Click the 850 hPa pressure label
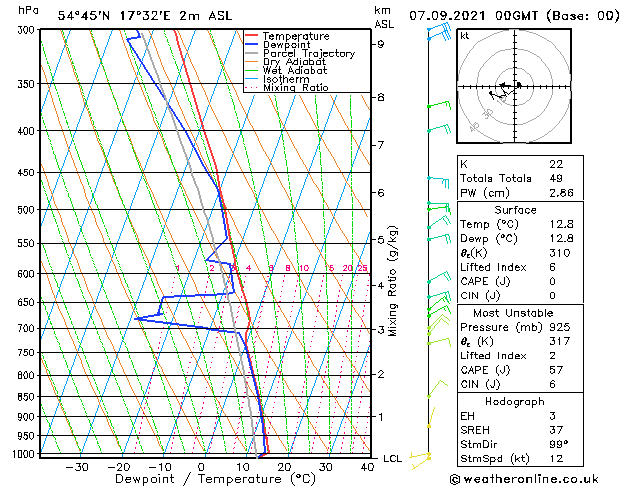629x486 pixels. pyautogui.click(x=28, y=397)
